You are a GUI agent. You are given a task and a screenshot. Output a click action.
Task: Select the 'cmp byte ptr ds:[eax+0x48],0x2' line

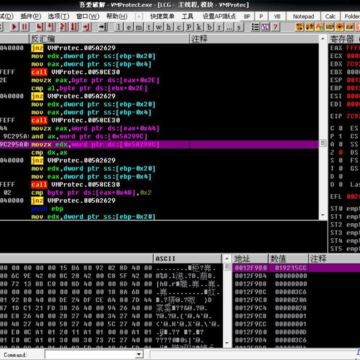[159, 193]
